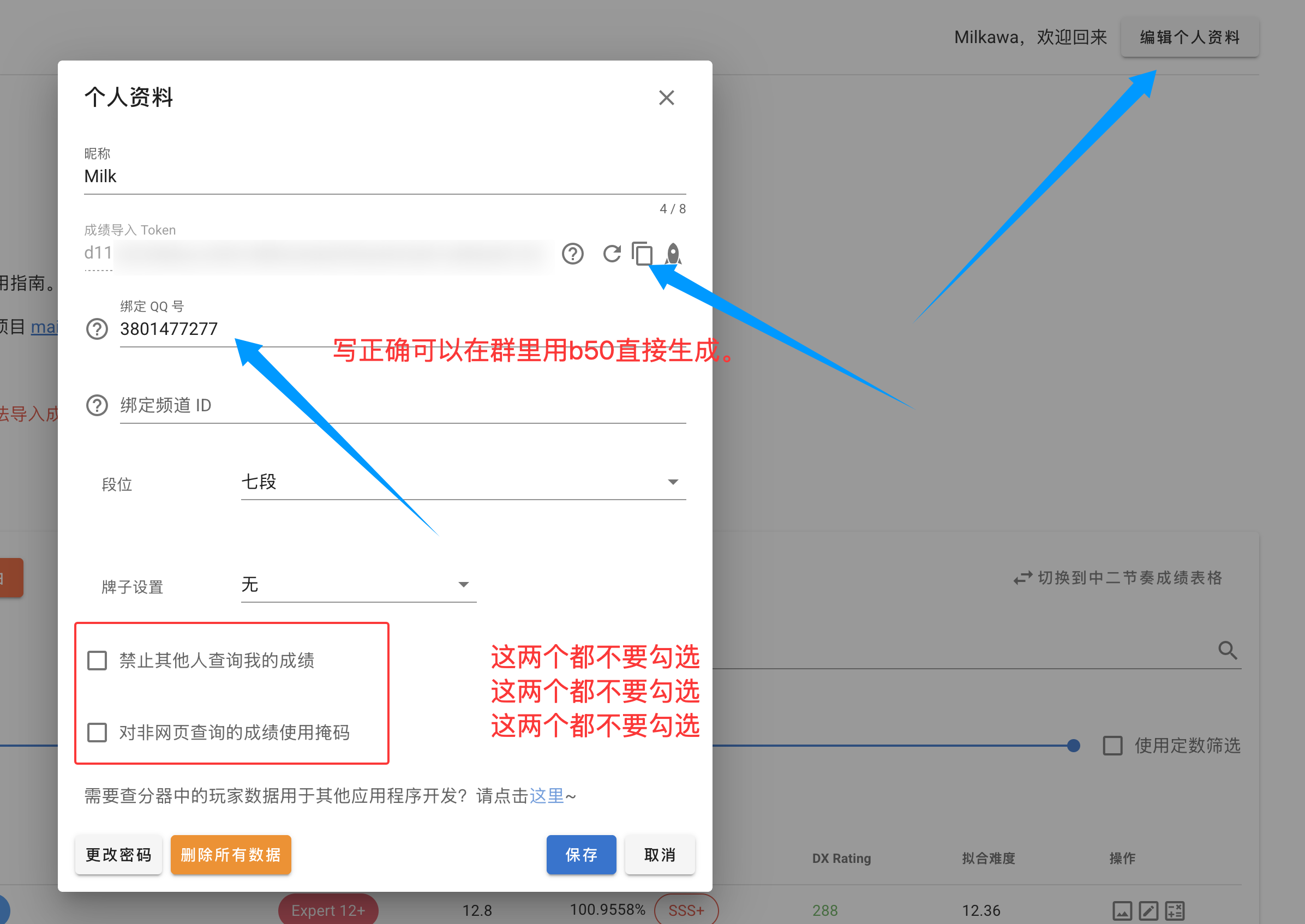
Task: Click the 保存 button
Action: pos(580,855)
